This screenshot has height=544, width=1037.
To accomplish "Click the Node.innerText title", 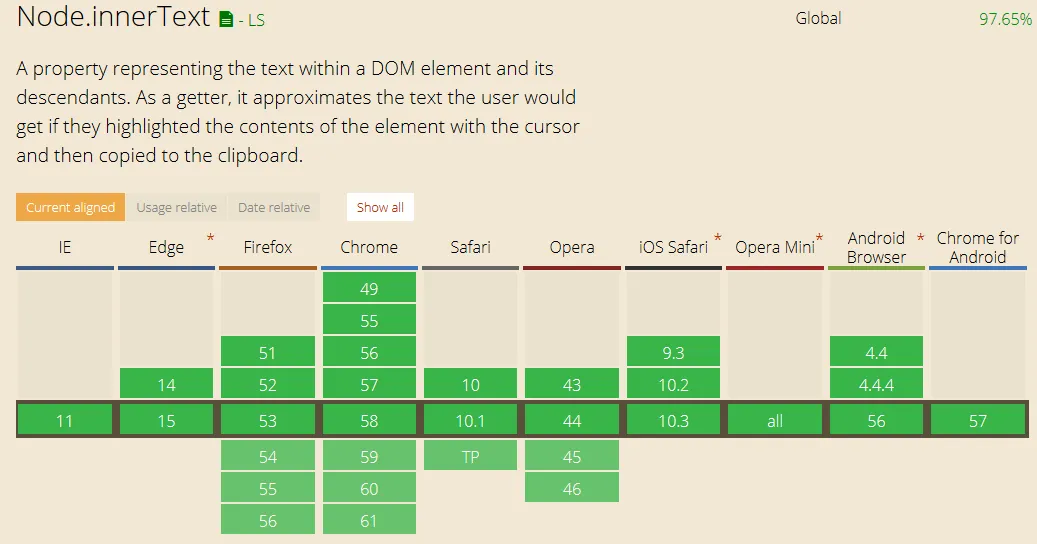I will point(113,17).
